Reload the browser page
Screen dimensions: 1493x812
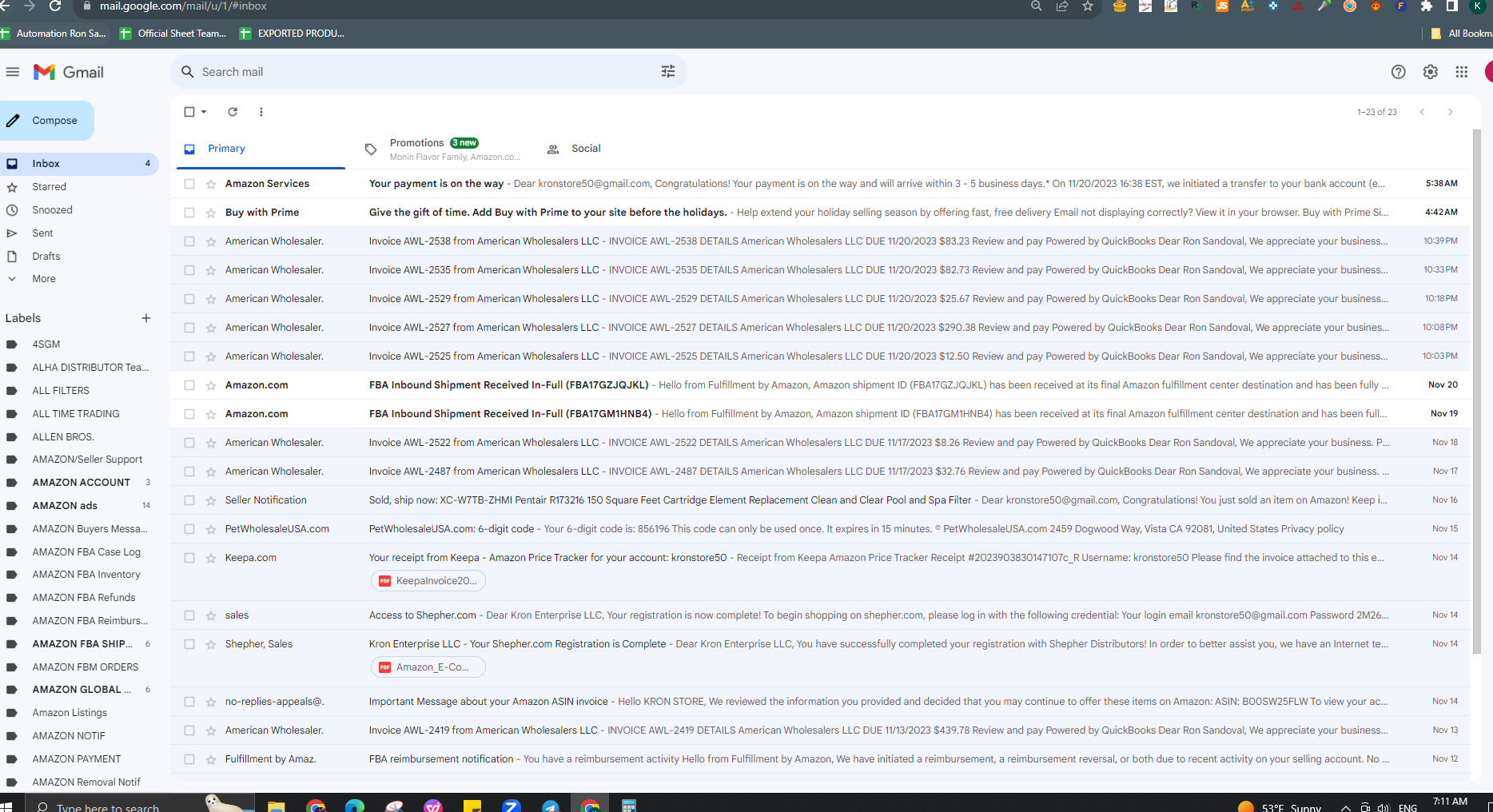pyautogui.click(x=55, y=6)
